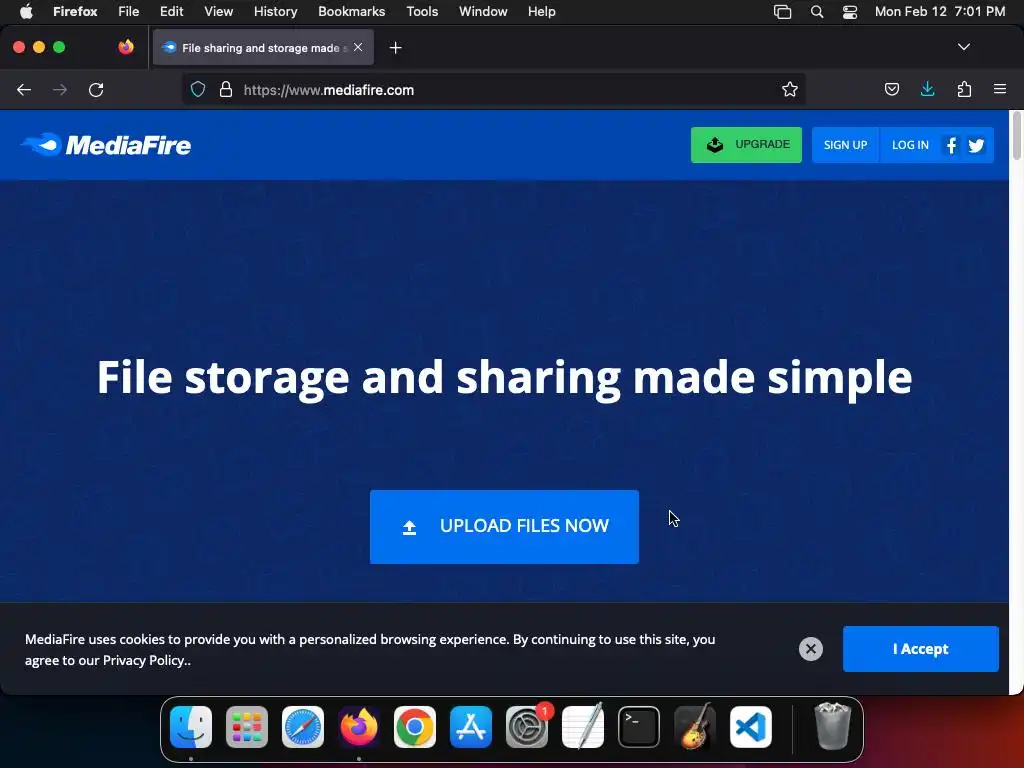Open macOS Spotlight search
Viewport: 1024px width, 768px height.
coord(816,11)
